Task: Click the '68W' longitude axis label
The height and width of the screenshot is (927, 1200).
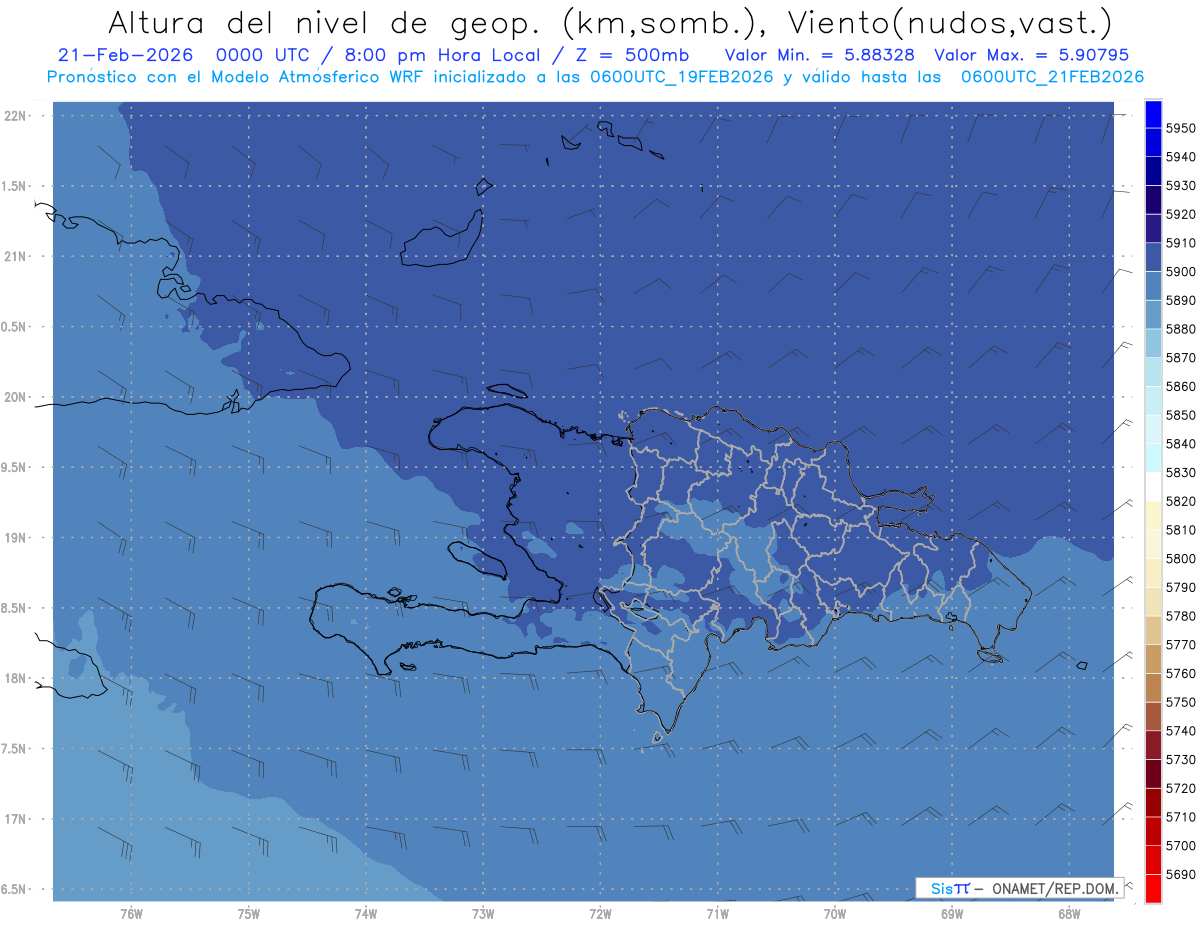Action: click(x=1068, y=913)
